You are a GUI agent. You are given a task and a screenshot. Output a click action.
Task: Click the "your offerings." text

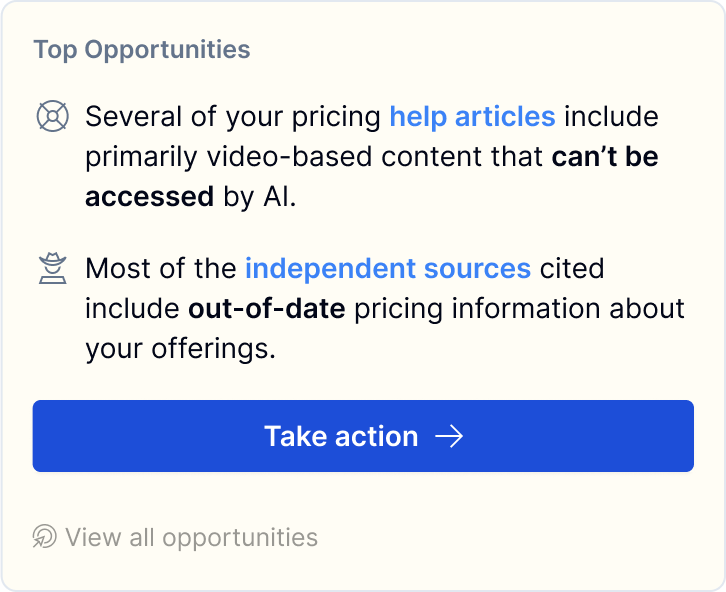pyautogui.click(x=181, y=349)
